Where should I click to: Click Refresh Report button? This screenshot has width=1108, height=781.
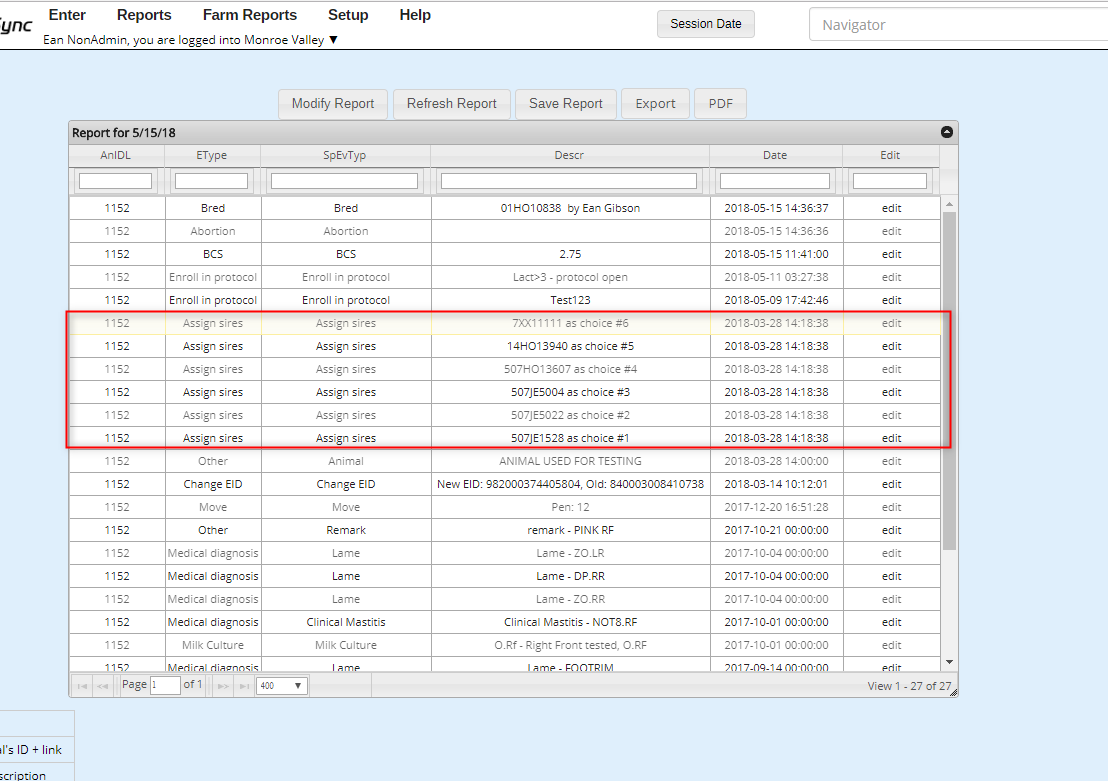[x=452, y=104]
